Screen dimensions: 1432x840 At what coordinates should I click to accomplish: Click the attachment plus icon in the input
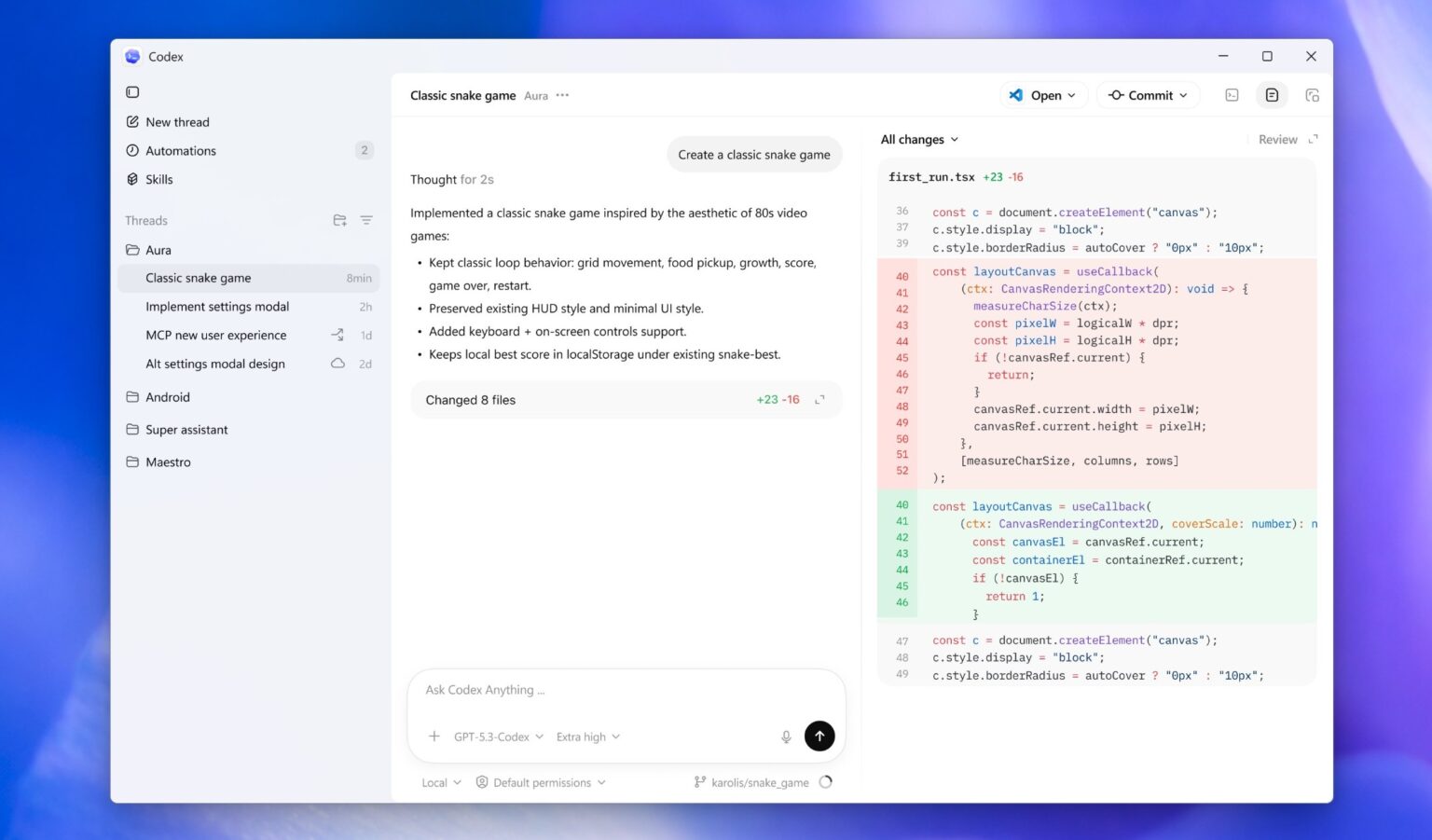tap(434, 736)
